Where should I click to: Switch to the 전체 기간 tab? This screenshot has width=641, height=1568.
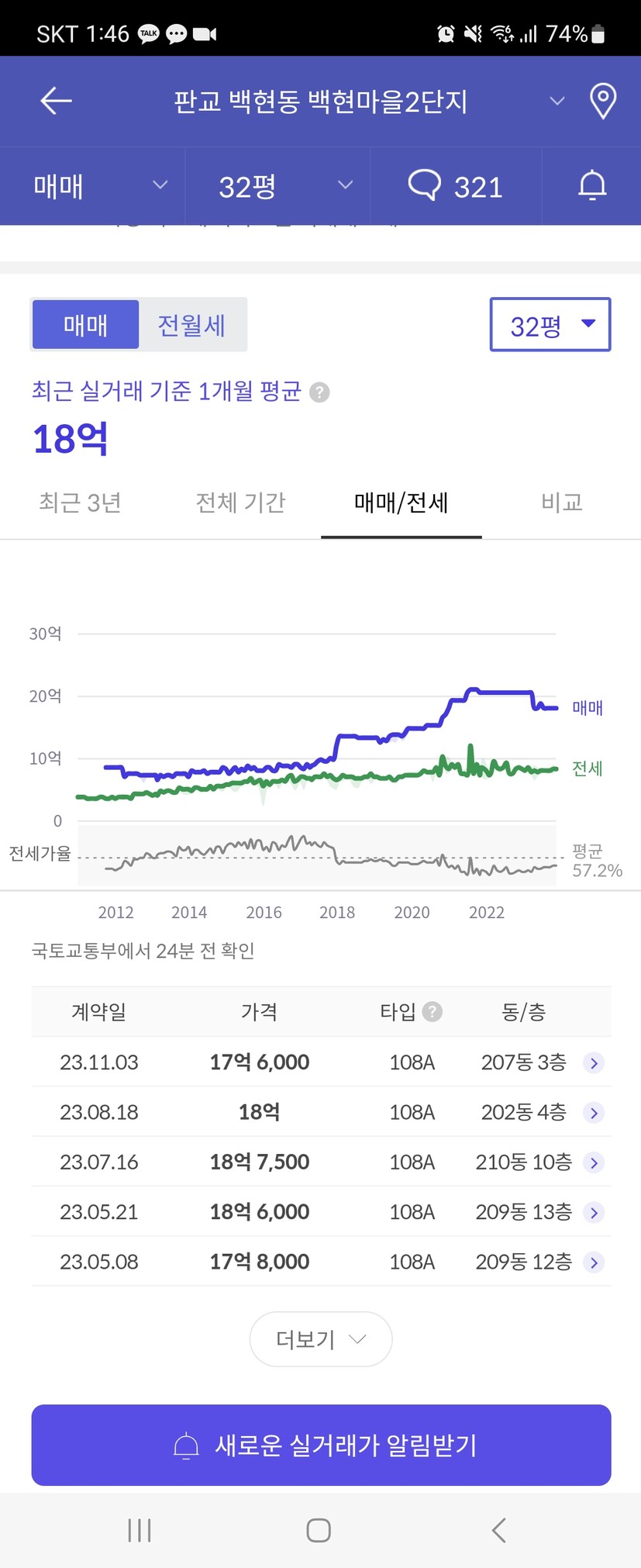coord(241,503)
